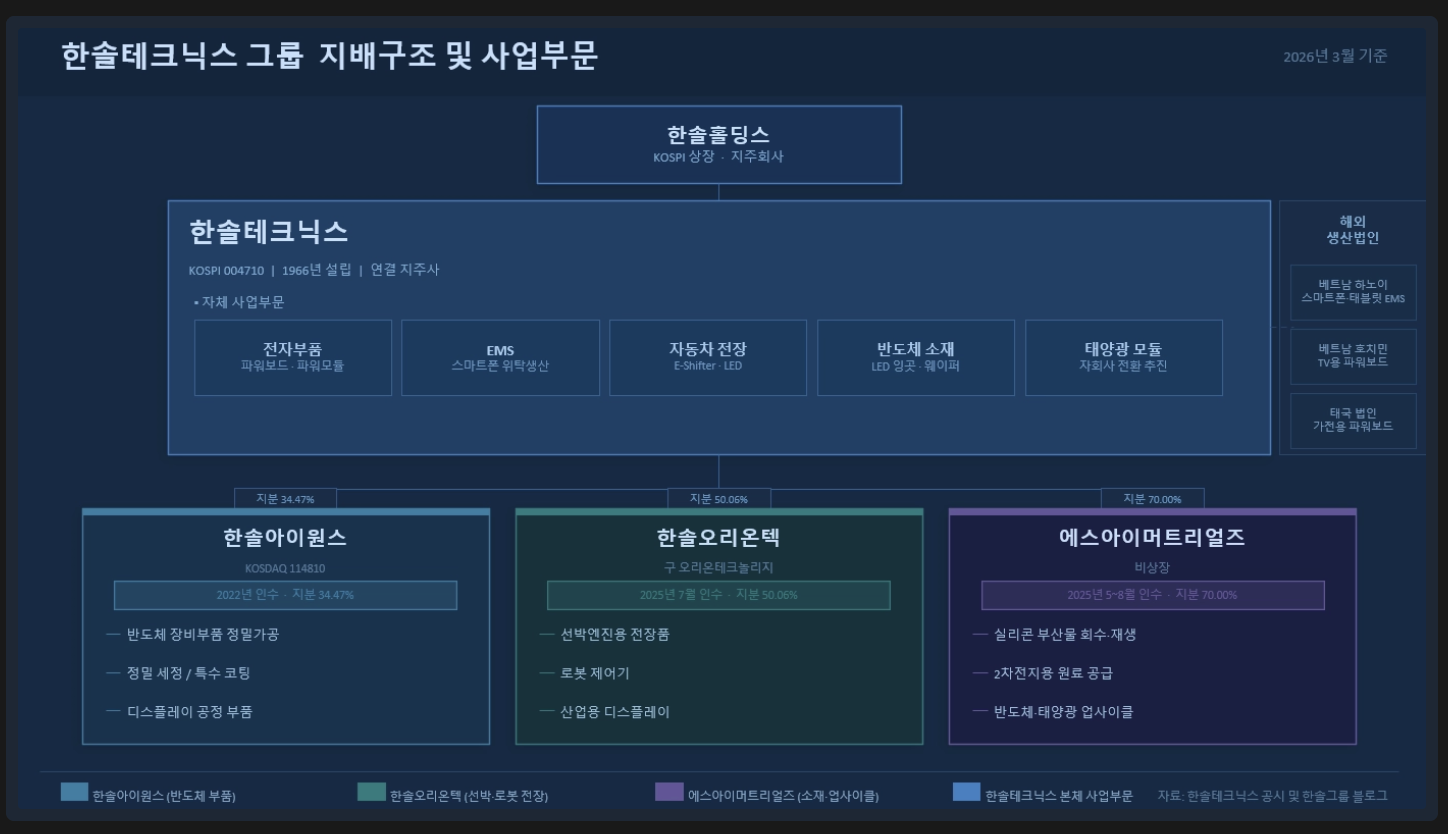Select the EMS 스마트폰 위탁생산 box
1448x834 pixels.
click(500, 358)
